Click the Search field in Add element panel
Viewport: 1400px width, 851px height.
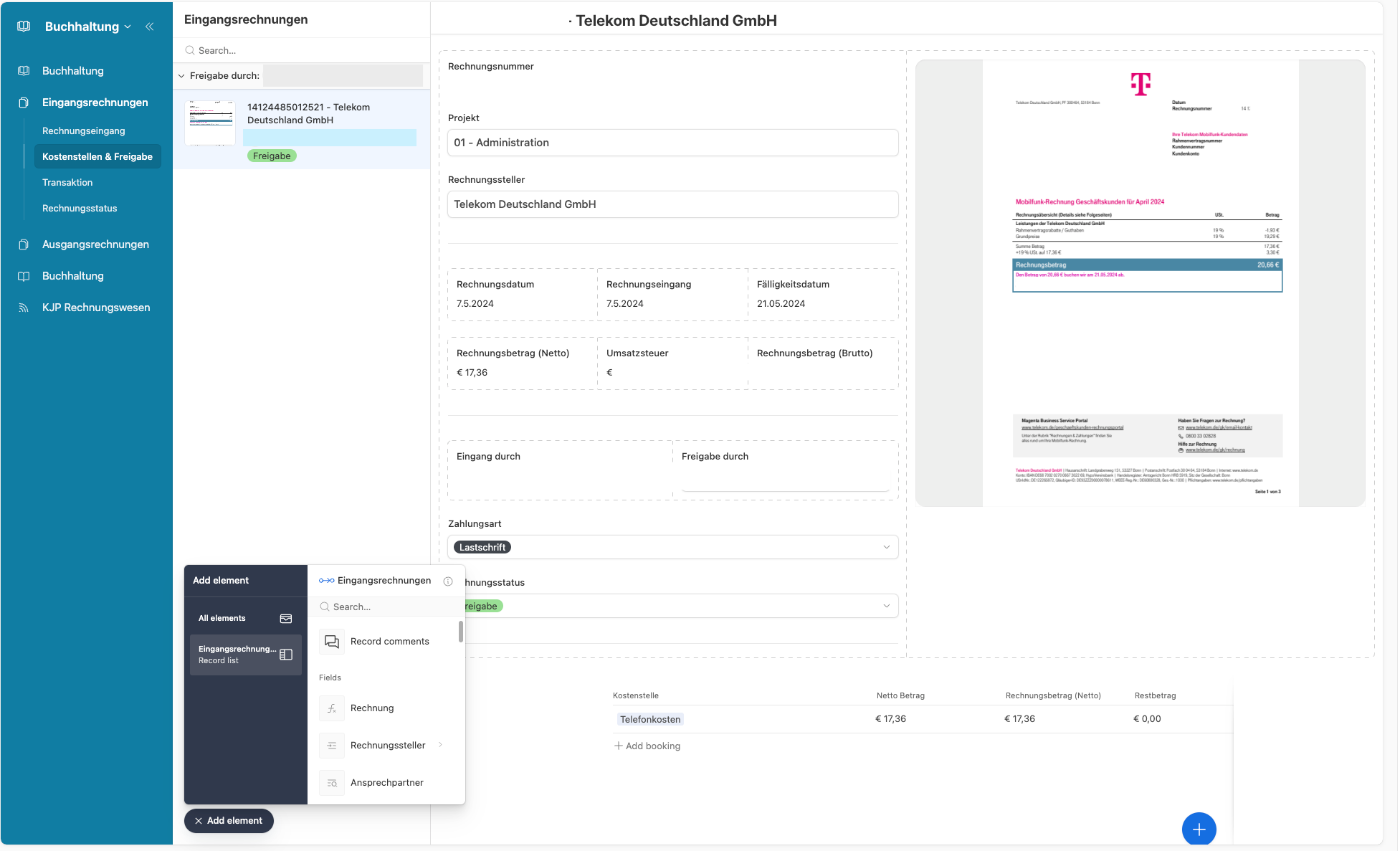tap(386, 607)
